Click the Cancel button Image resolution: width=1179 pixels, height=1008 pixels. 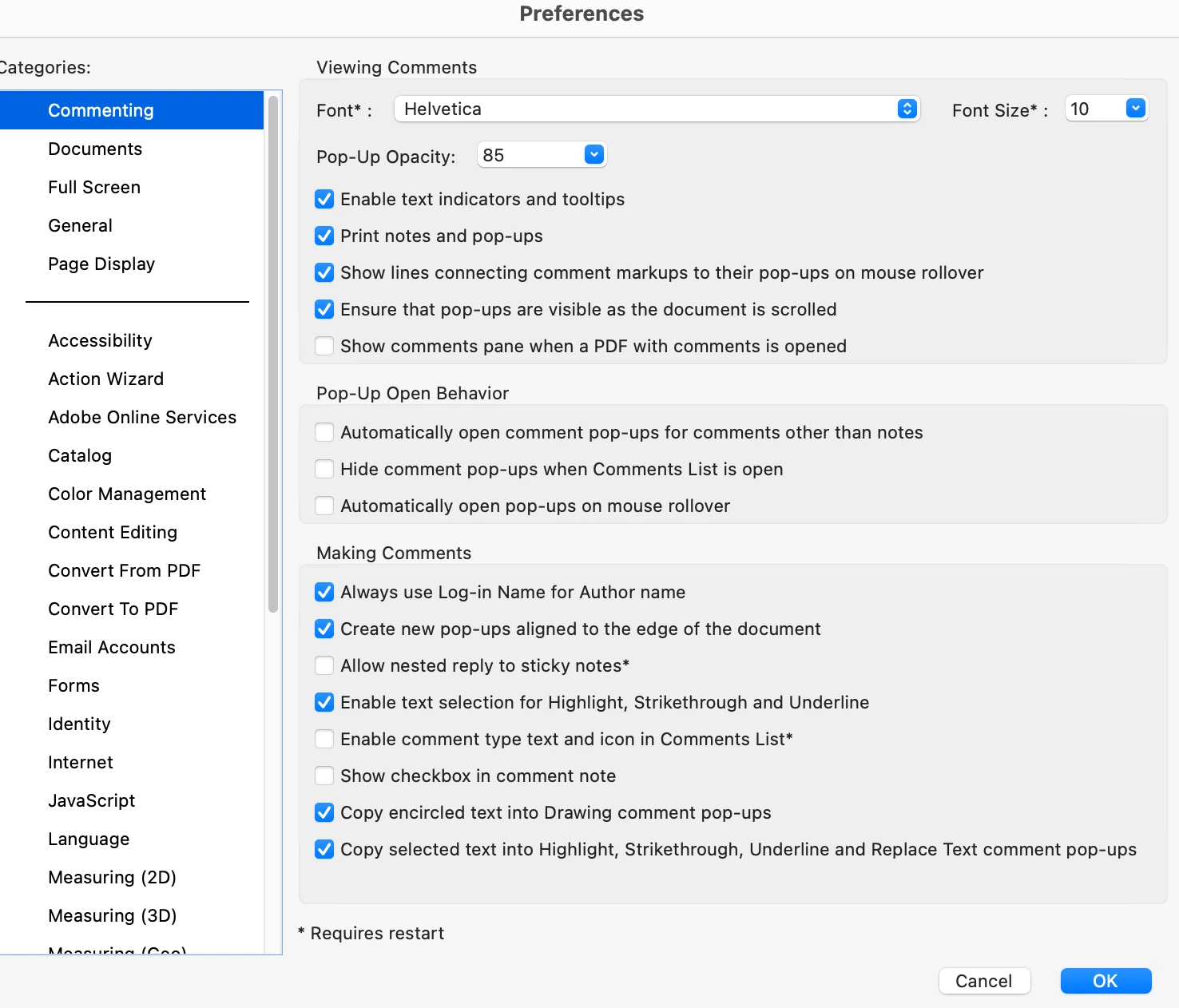tap(983, 981)
